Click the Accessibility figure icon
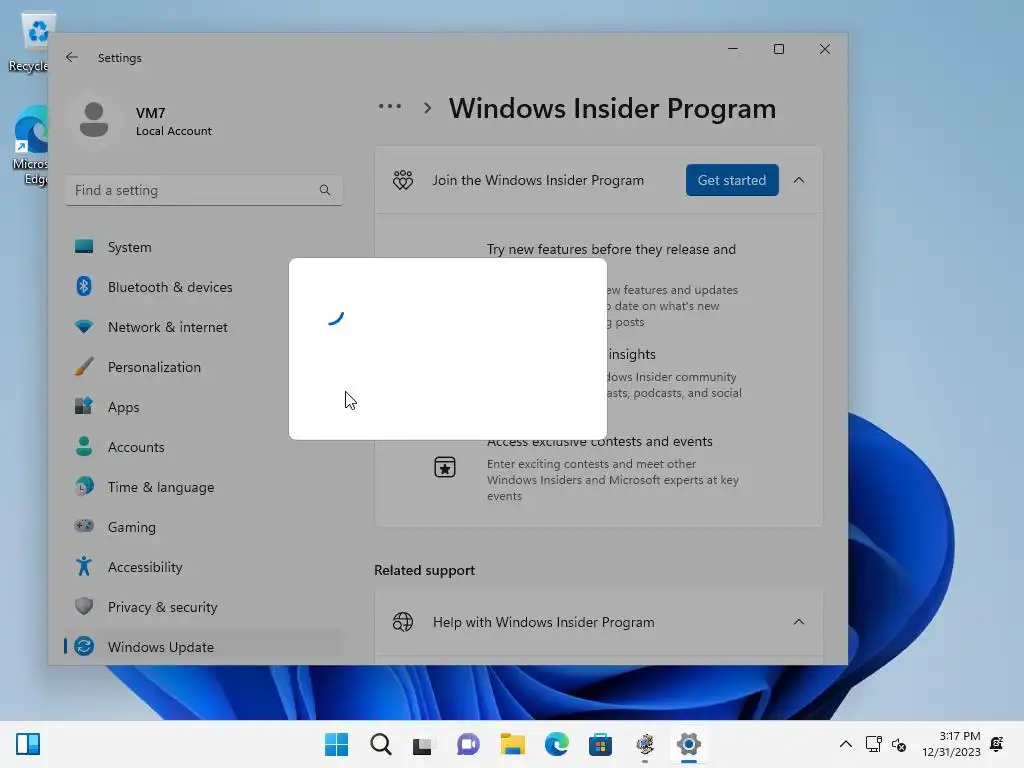The height and width of the screenshot is (768, 1024). click(84, 566)
